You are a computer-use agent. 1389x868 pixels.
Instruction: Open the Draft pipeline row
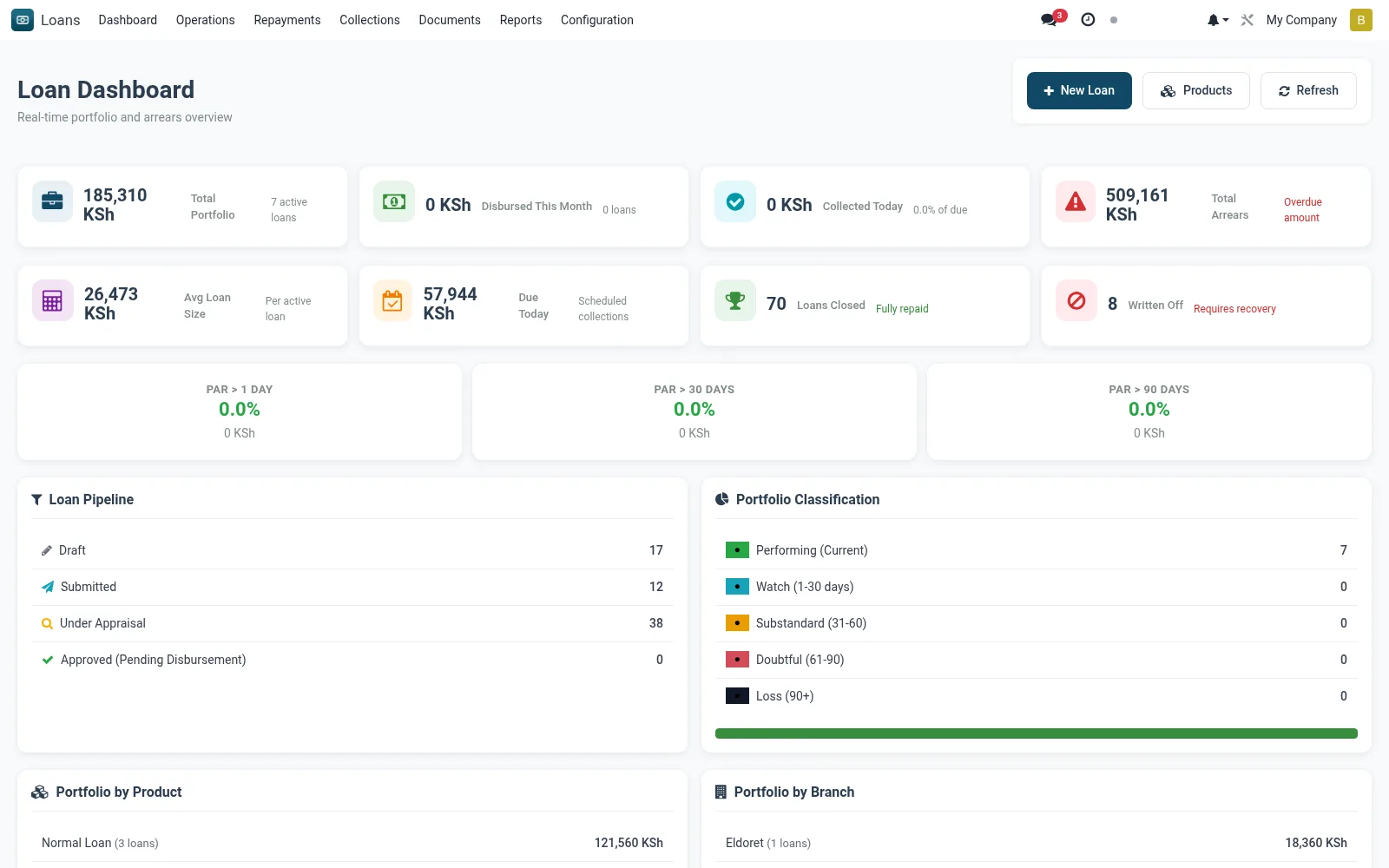(352, 550)
